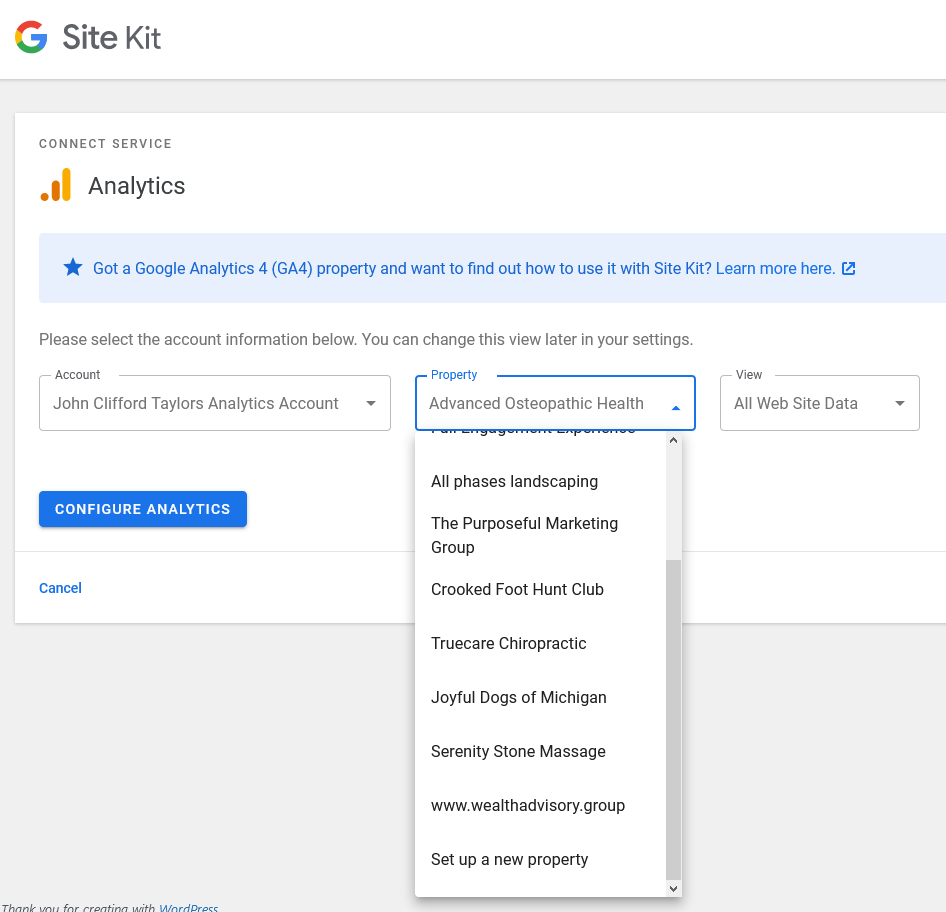Select The Purposeful Marketing Group property
Image resolution: width=946 pixels, height=912 pixels.
click(x=541, y=535)
